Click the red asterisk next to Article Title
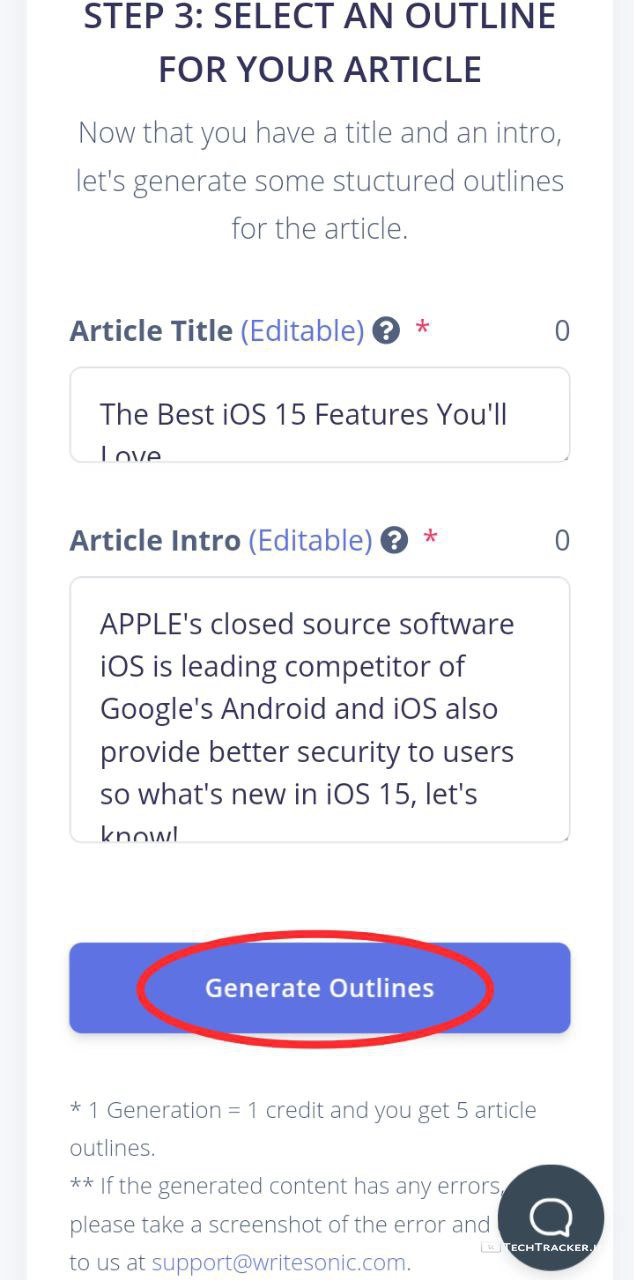634x1280 pixels. 422,327
